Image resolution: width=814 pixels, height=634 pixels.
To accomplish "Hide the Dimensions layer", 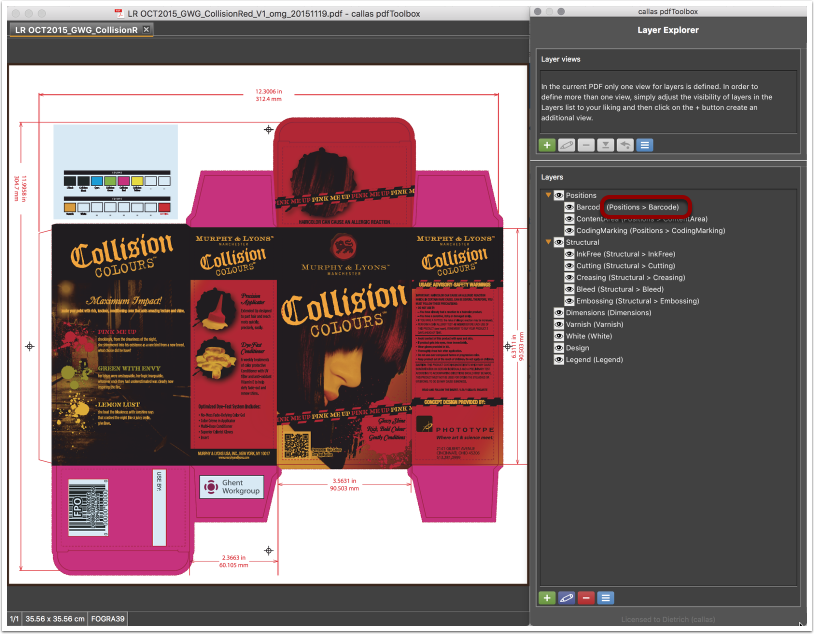I will click(x=559, y=313).
